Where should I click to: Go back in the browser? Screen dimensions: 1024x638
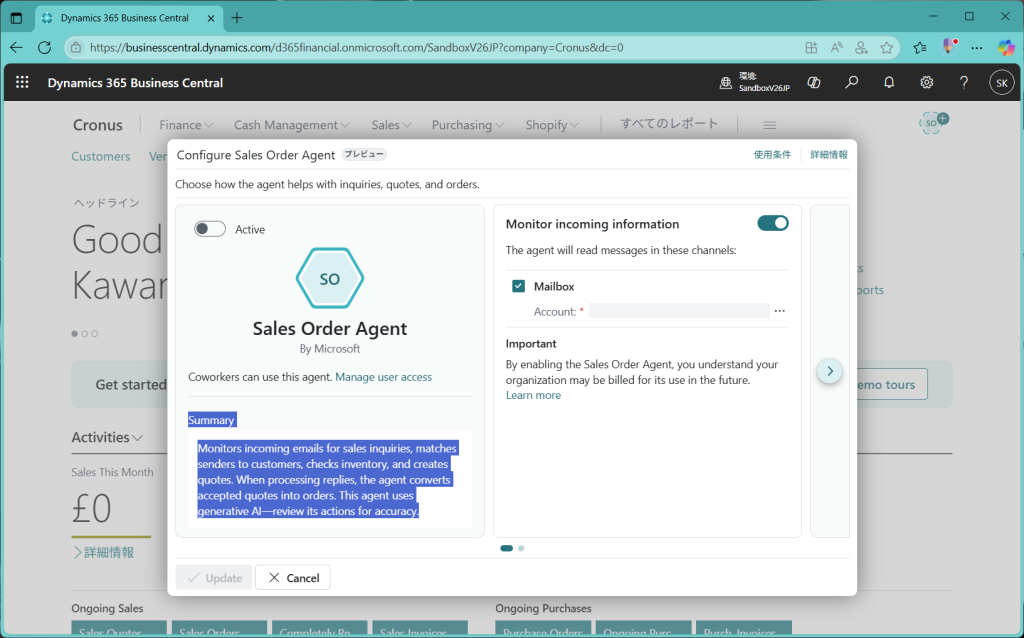[x=16, y=47]
